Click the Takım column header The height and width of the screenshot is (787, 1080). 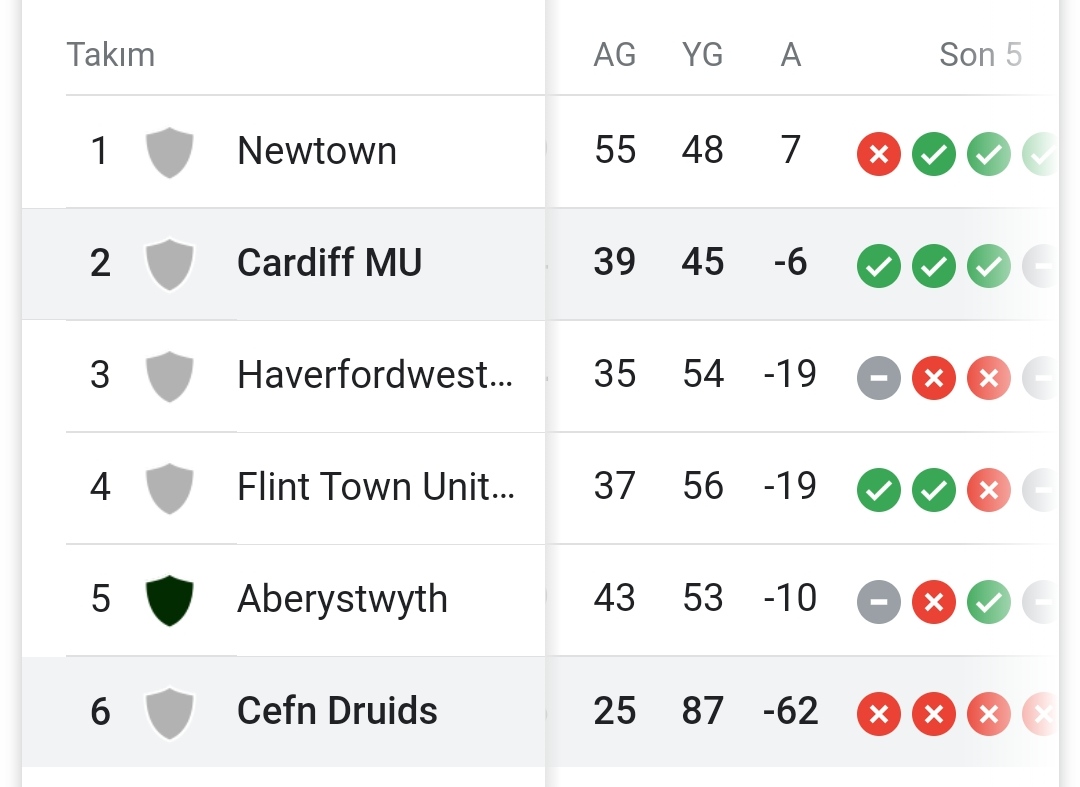[111, 54]
